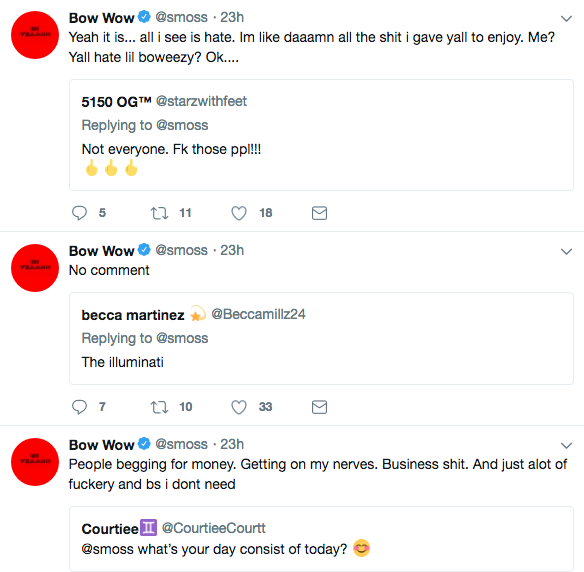Reply to the "Yeah it is" tweet

(79, 213)
